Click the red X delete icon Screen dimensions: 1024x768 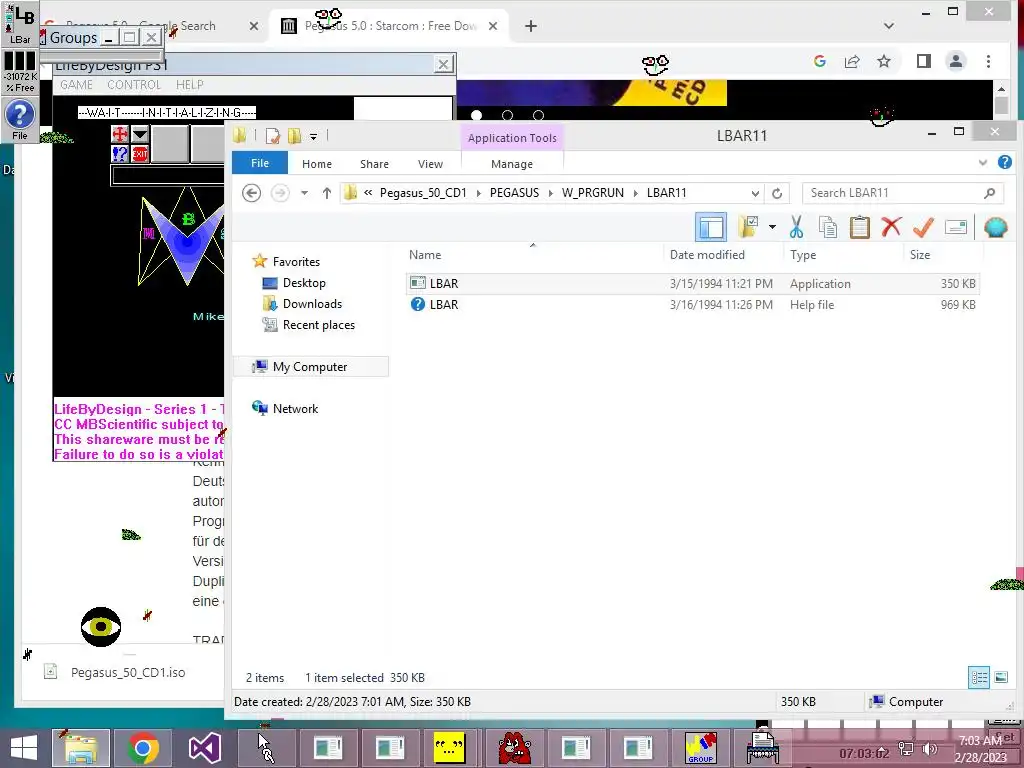point(891,227)
